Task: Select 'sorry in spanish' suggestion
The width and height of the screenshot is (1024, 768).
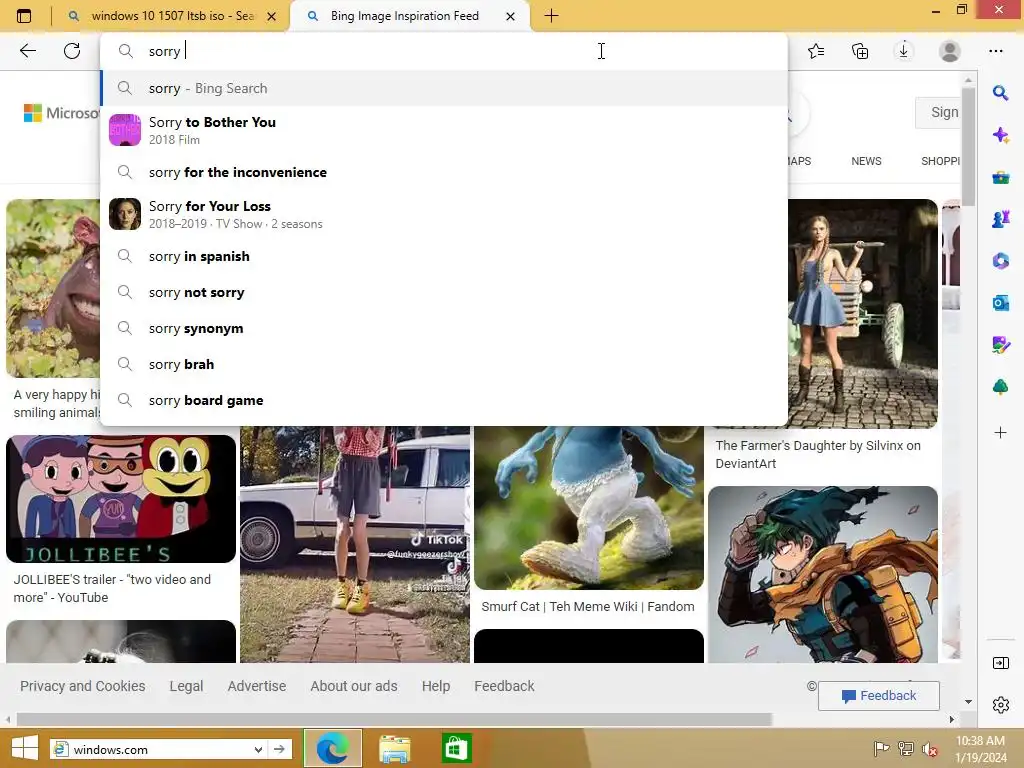Action: [444, 257]
